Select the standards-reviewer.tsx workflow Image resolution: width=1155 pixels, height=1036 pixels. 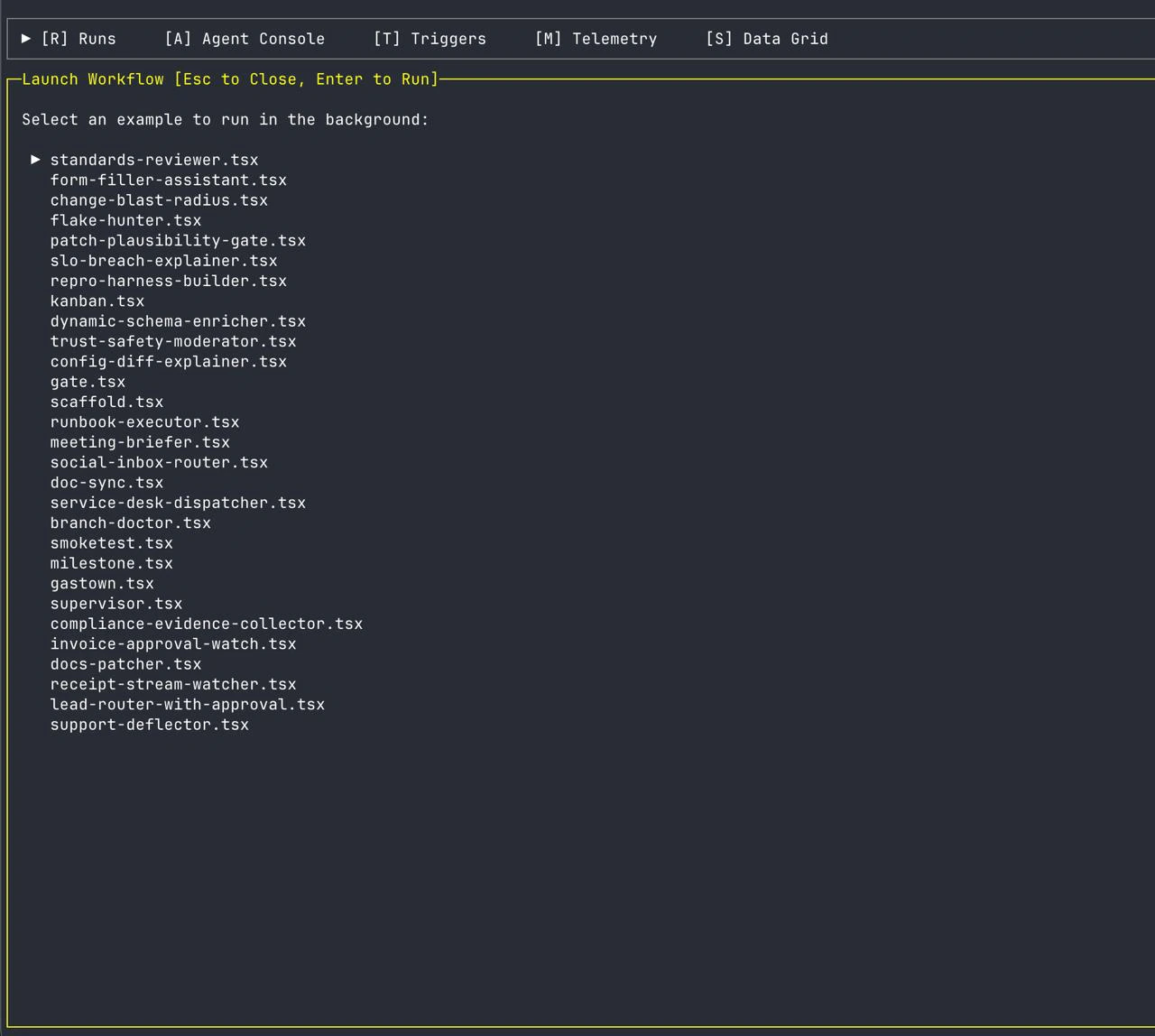coord(153,159)
